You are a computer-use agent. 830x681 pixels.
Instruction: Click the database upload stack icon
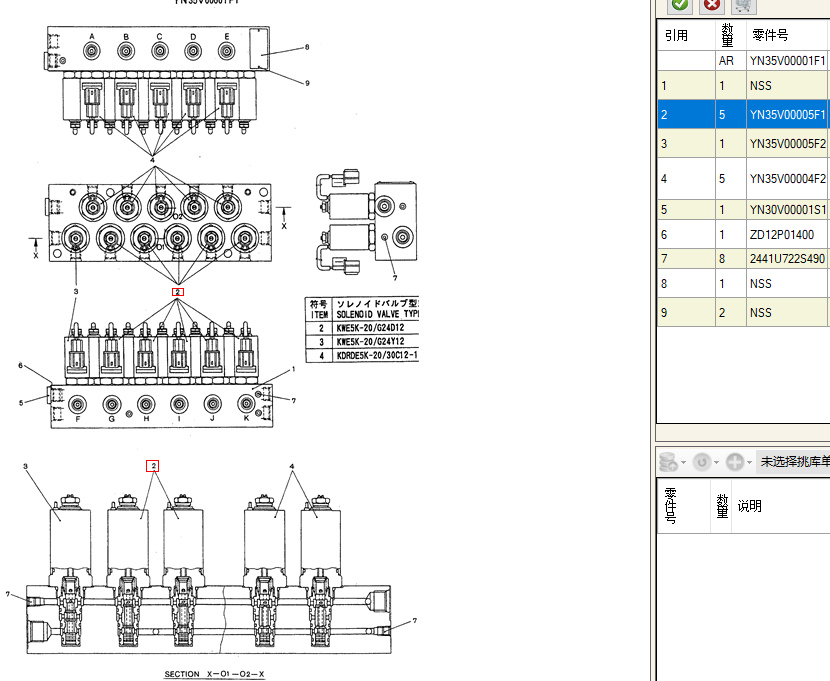[668, 462]
